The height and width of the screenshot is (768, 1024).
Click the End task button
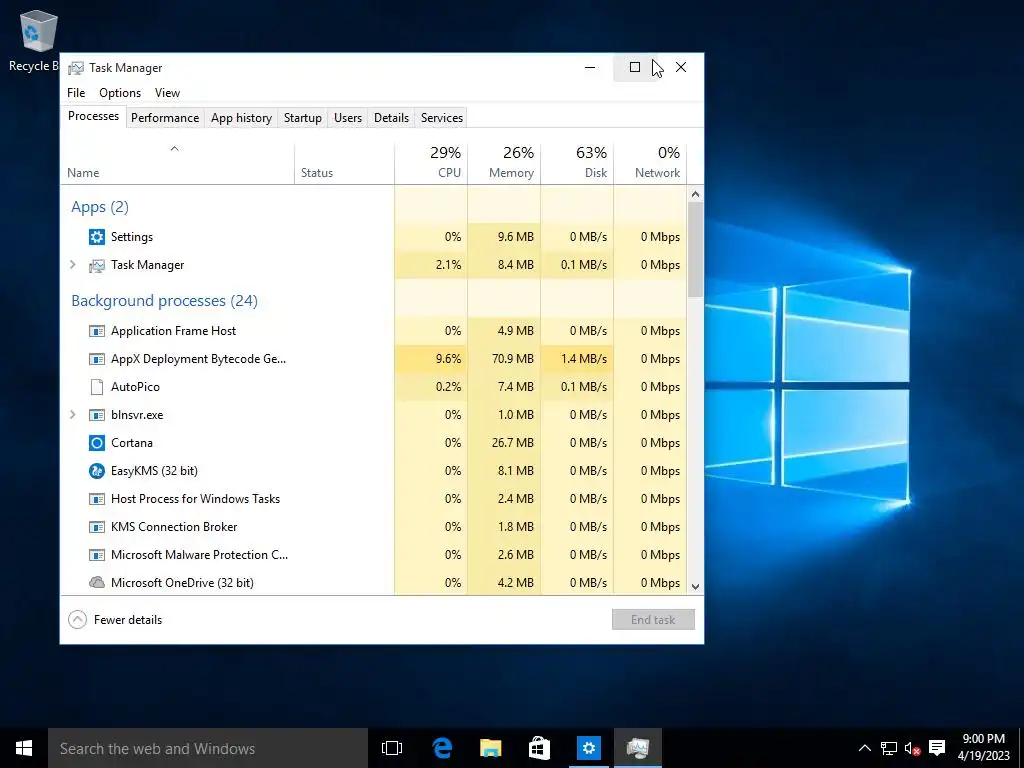[653, 620]
